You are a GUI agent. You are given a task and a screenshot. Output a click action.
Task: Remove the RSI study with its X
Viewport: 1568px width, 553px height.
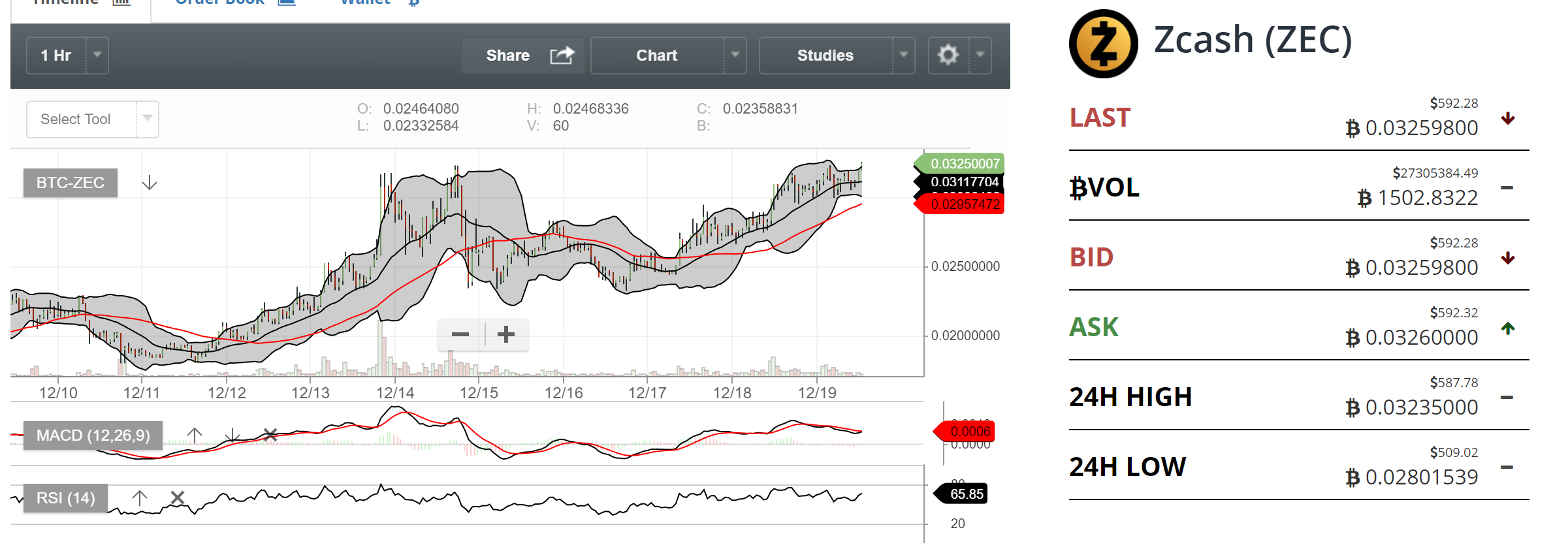coord(177,498)
